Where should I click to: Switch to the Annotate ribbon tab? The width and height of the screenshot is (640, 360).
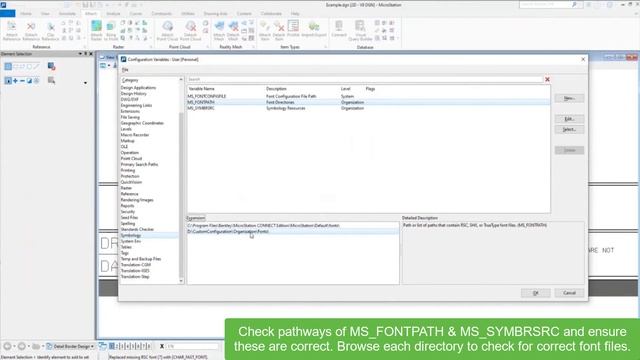(x=67, y=13)
